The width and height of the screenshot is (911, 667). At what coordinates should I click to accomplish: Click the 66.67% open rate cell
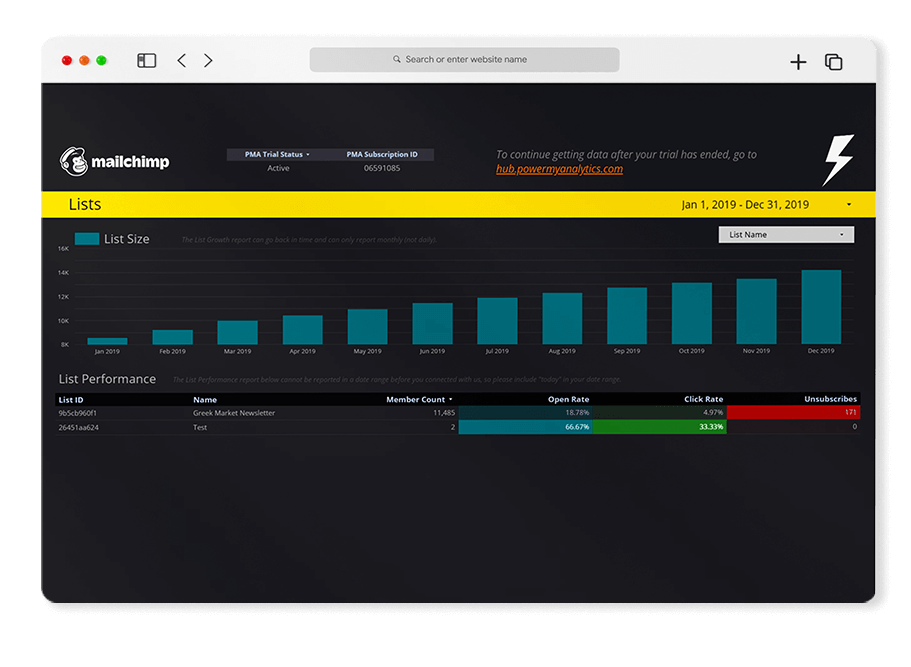pos(525,427)
